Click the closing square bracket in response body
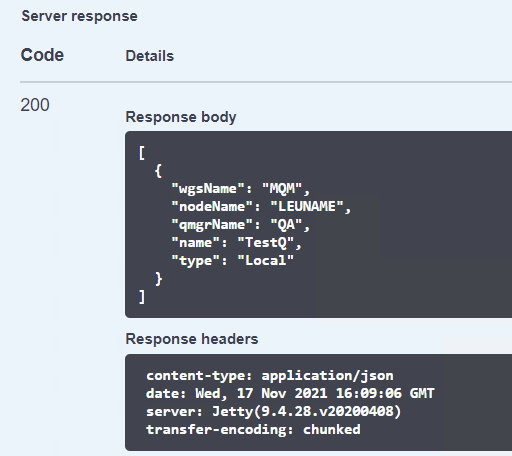Viewport: 512px width, 456px height. click(x=142, y=297)
